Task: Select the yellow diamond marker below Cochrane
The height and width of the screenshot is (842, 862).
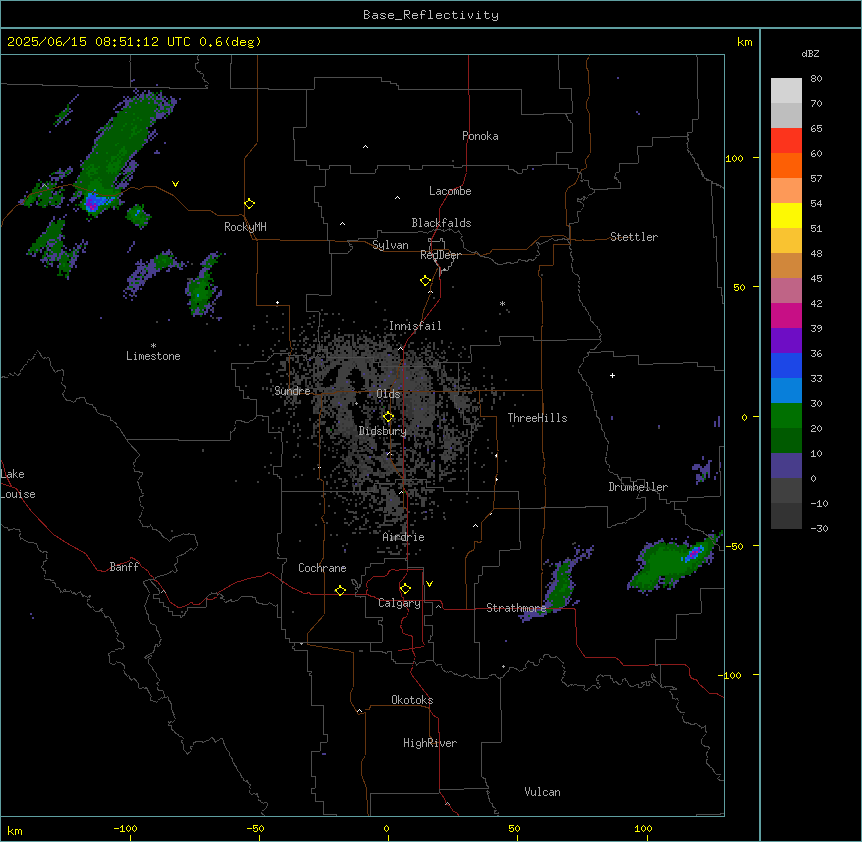Action: point(340,590)
